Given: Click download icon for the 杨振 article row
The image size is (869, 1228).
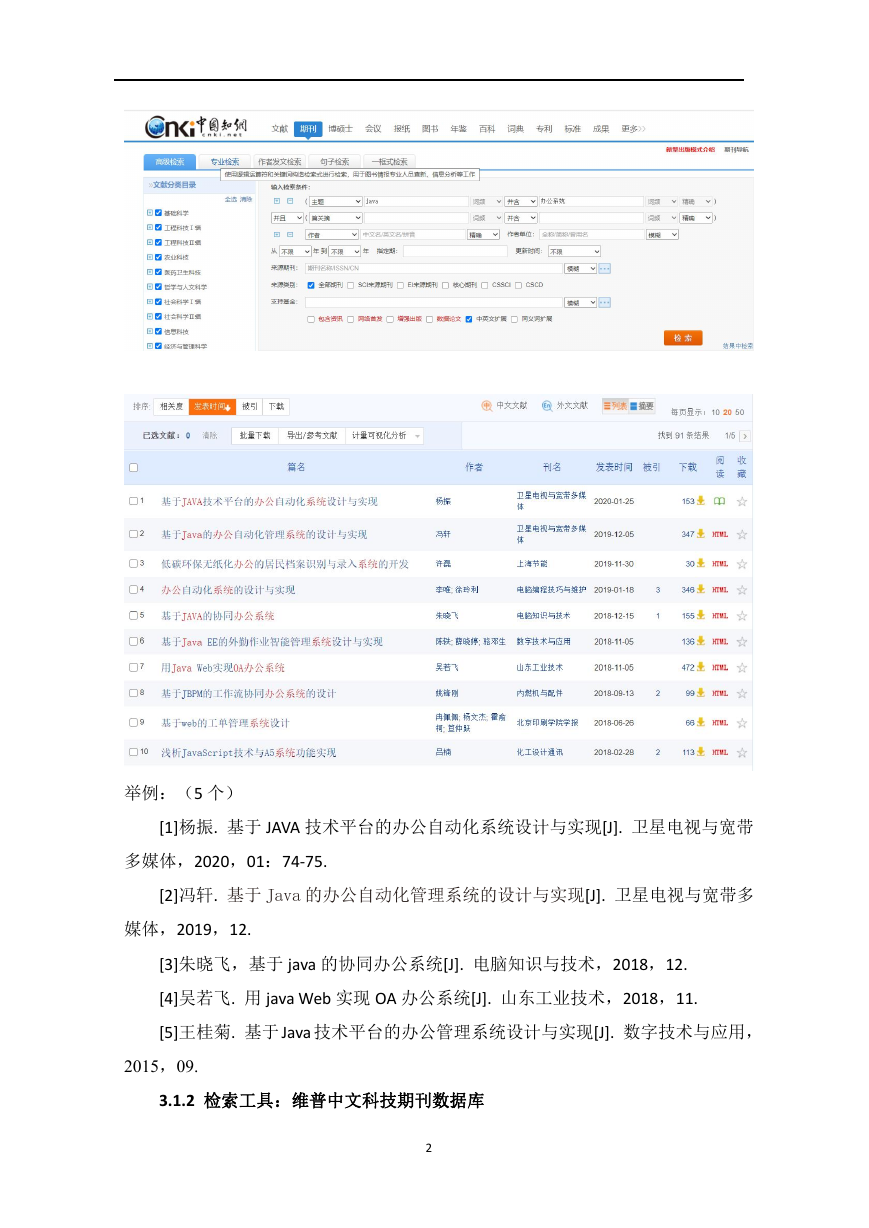Looking at the screenshot, I should (x=702, y=501).
